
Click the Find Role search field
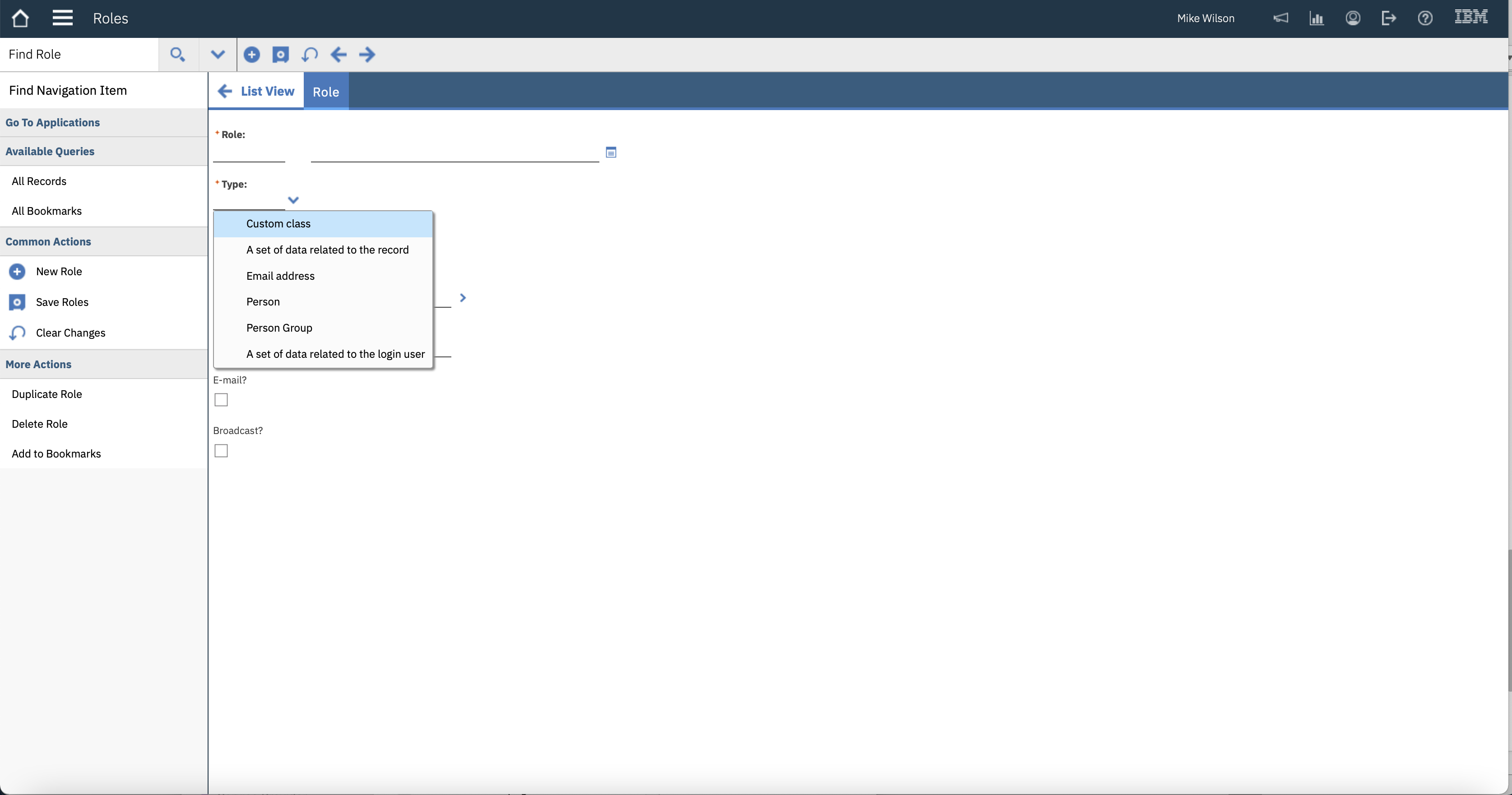coord(79,55)
